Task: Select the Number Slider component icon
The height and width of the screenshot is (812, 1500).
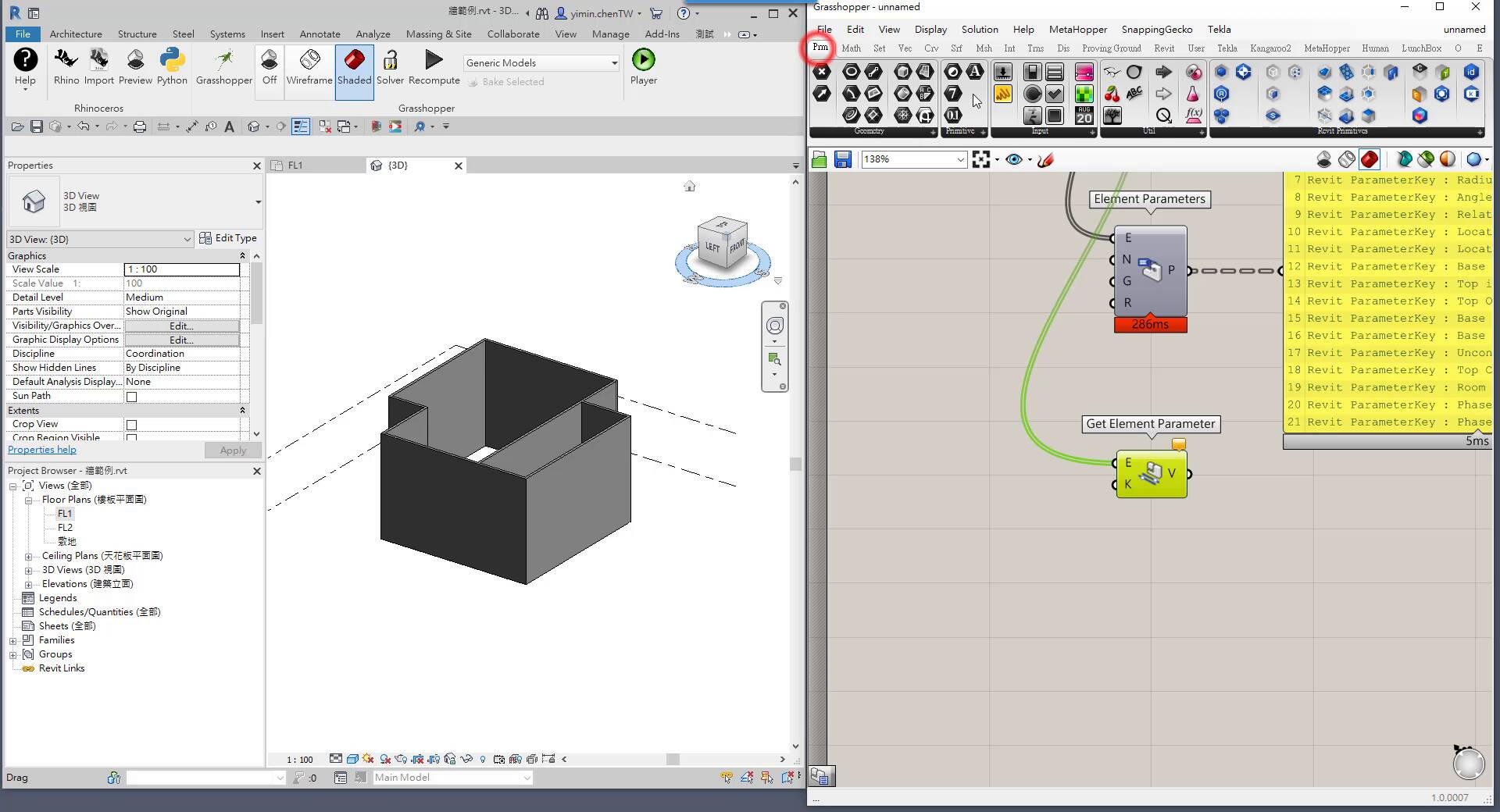Action: point(1002,72)
